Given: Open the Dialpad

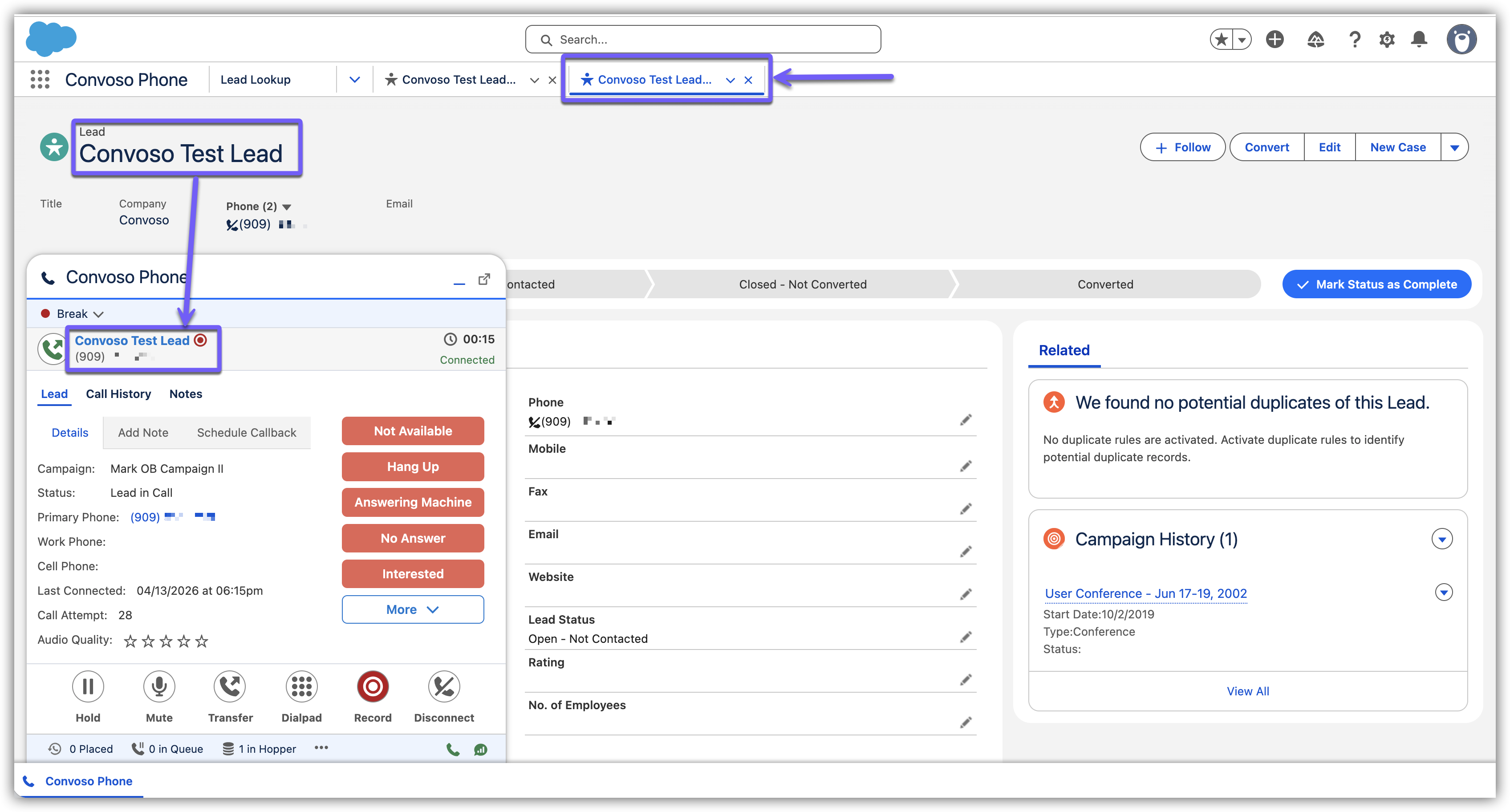Looking at the screenshot, I should (x=301, y=686).
